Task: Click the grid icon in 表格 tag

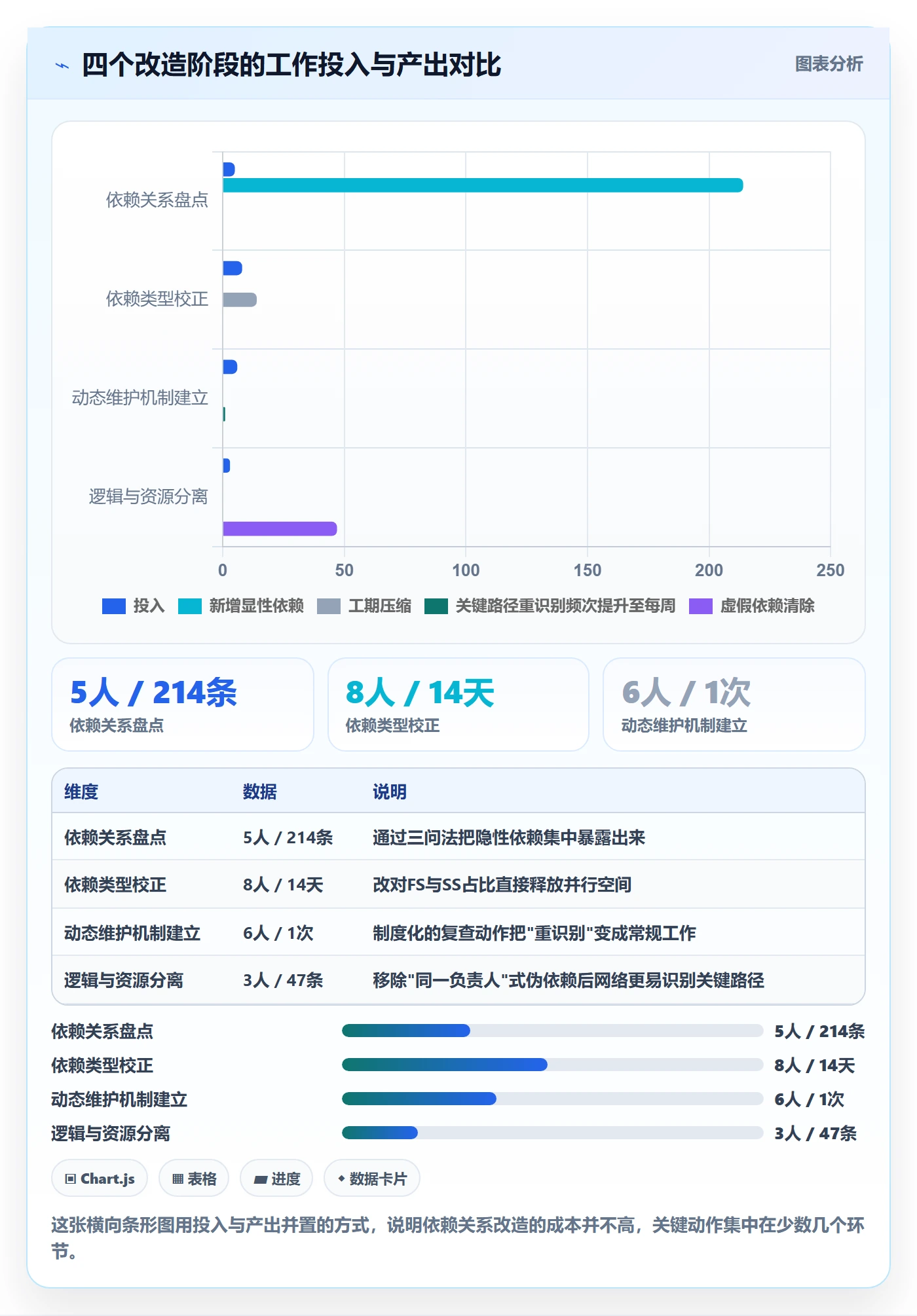Action: pos(178,1179)
